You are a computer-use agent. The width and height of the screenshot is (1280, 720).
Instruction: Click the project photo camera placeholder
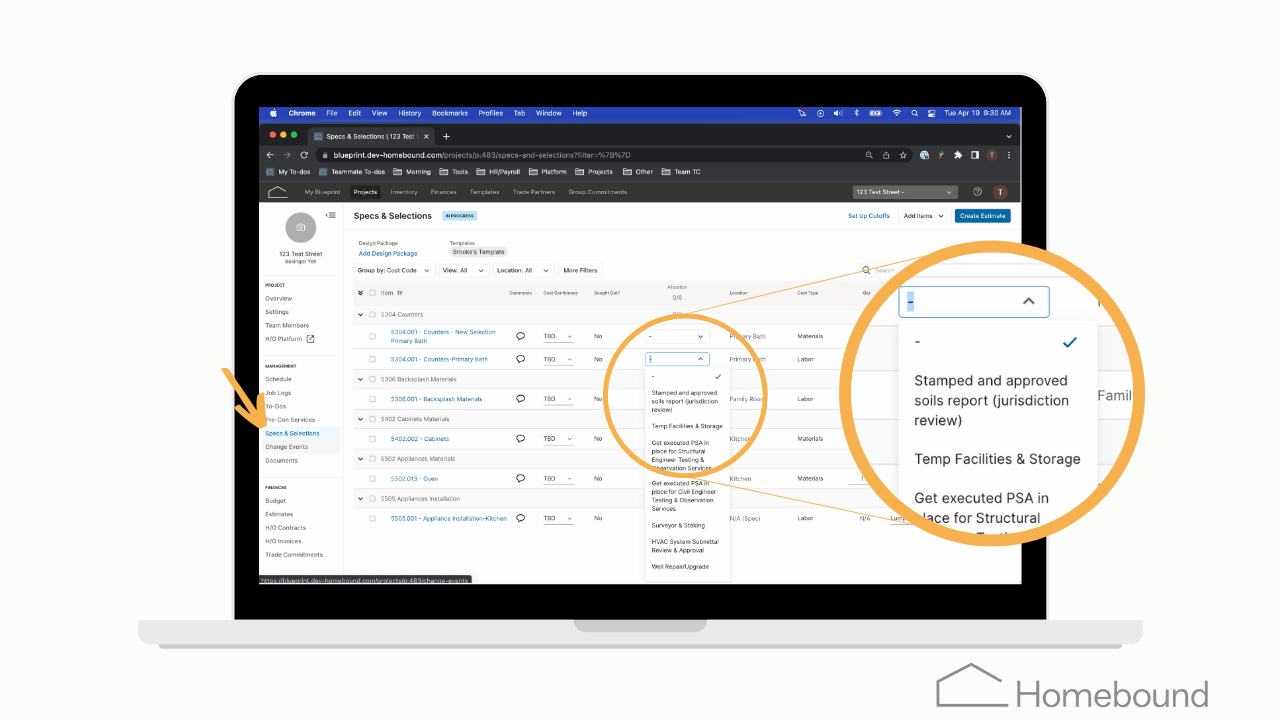click(x=301, y=228)
